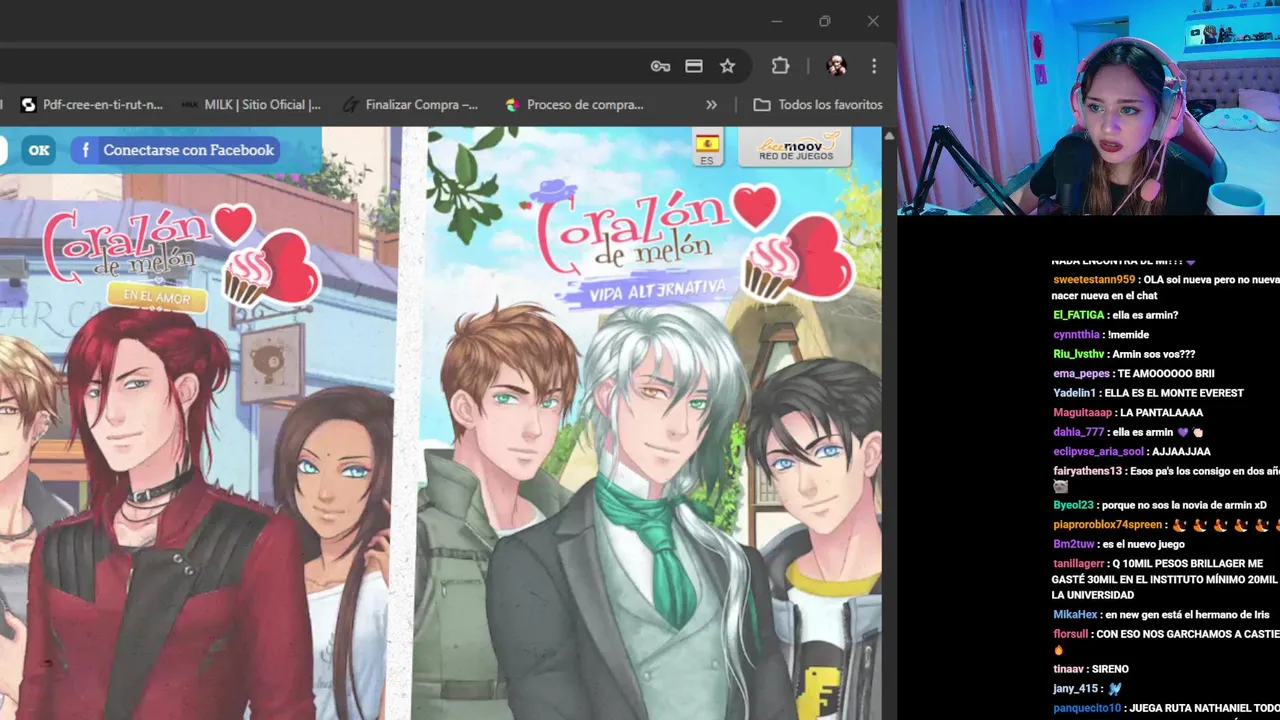This screenshot has height=720, width=1280.
Task: Click chat username panquecito10
Action: (1087, 708)
